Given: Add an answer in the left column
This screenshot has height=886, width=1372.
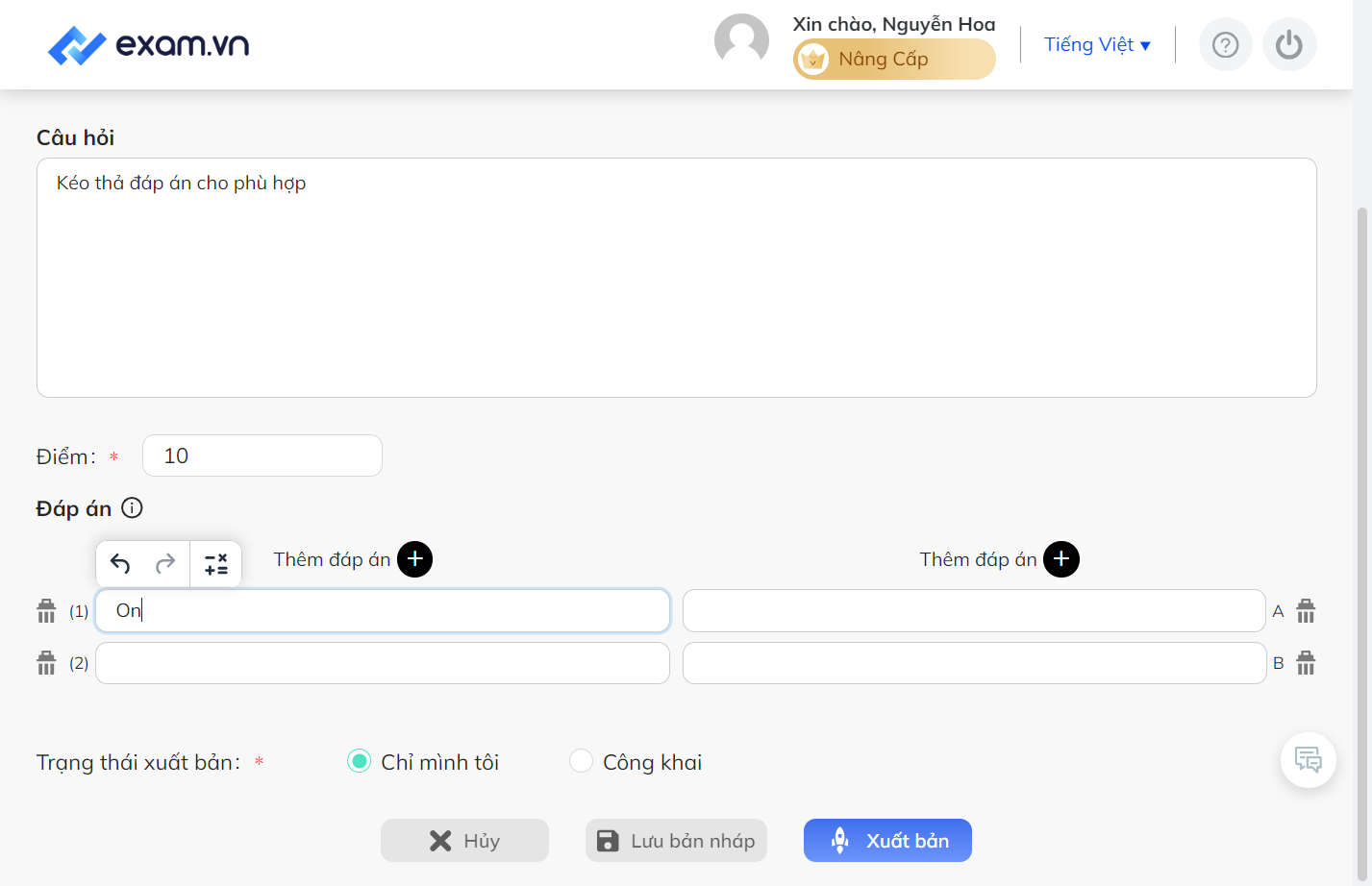Looking at the screenshot, I should pyautogui.click(x=415, y=559).
